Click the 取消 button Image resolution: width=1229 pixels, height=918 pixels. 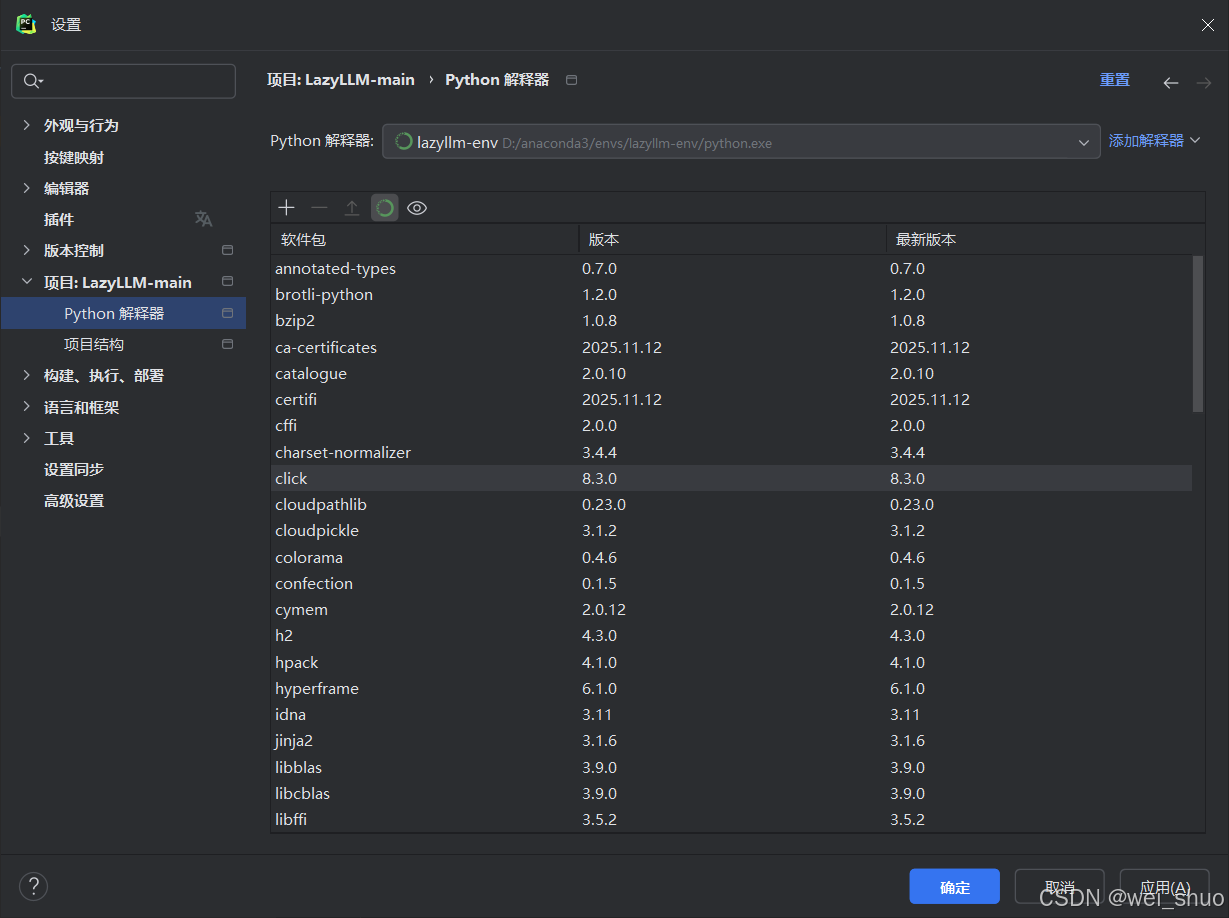point(1059,887)
